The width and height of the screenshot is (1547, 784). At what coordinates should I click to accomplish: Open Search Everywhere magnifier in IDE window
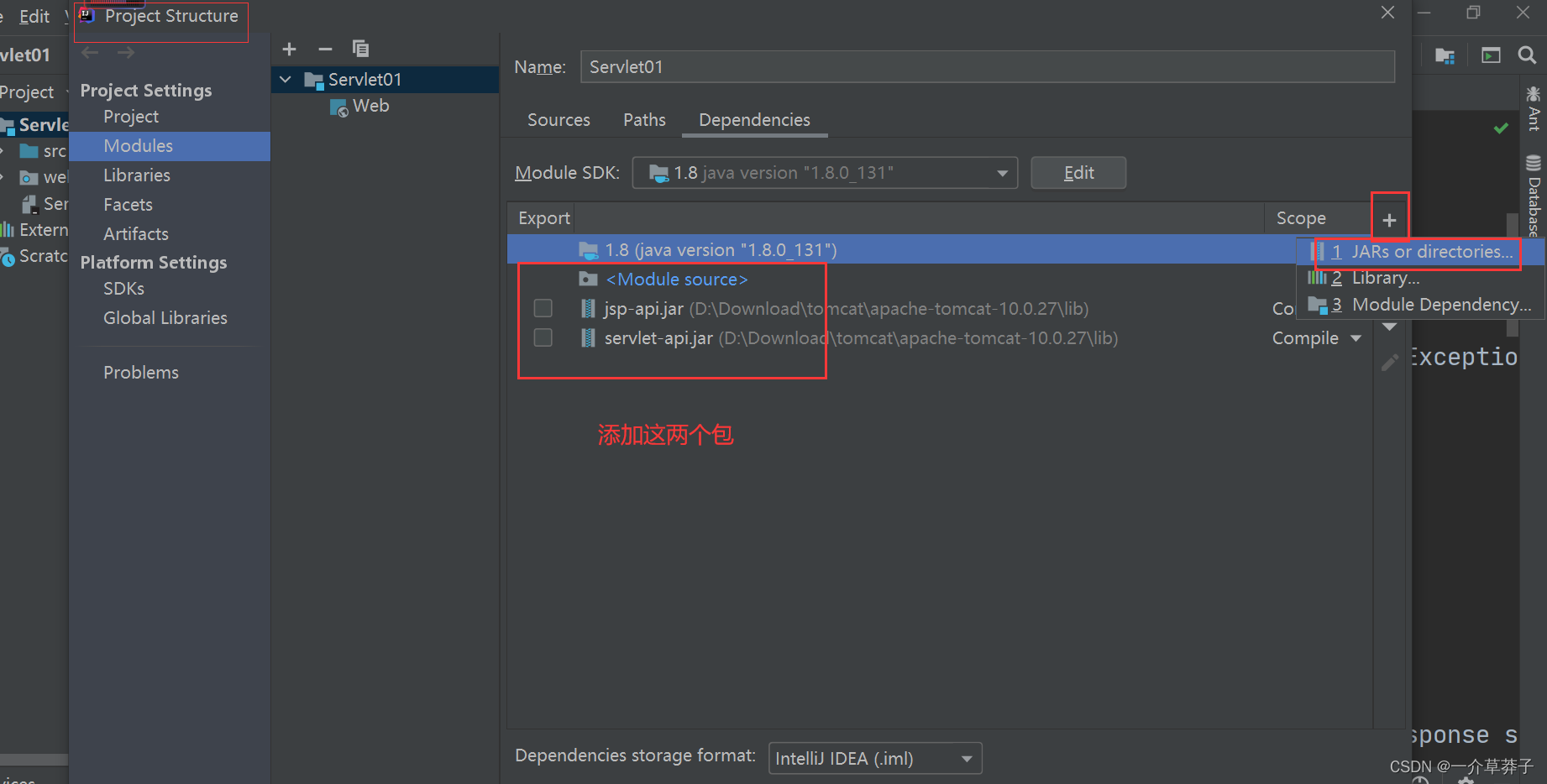[1527, 55]
